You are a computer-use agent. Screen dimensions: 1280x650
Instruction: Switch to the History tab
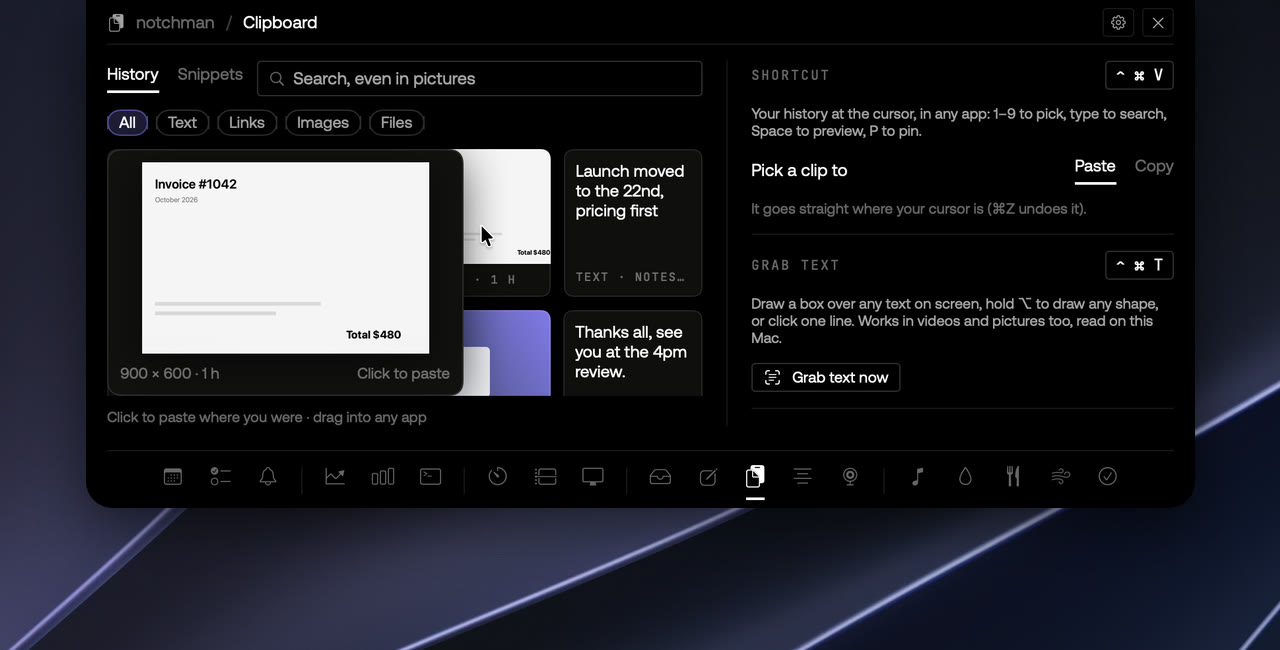(x=133, y=74)
